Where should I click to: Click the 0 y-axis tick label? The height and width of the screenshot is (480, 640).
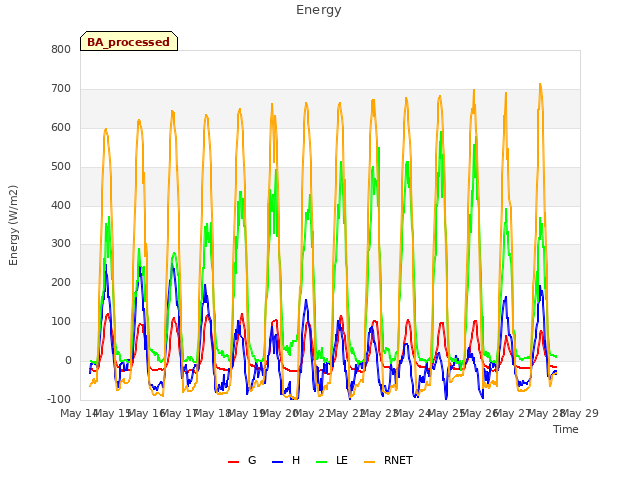(68, 361)
